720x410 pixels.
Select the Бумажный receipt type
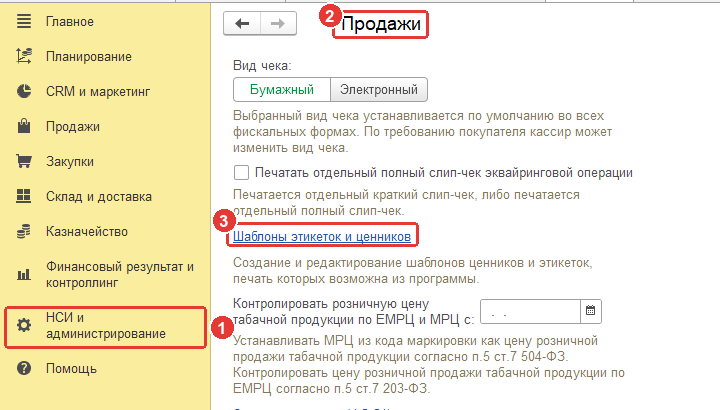coord(282,90)
